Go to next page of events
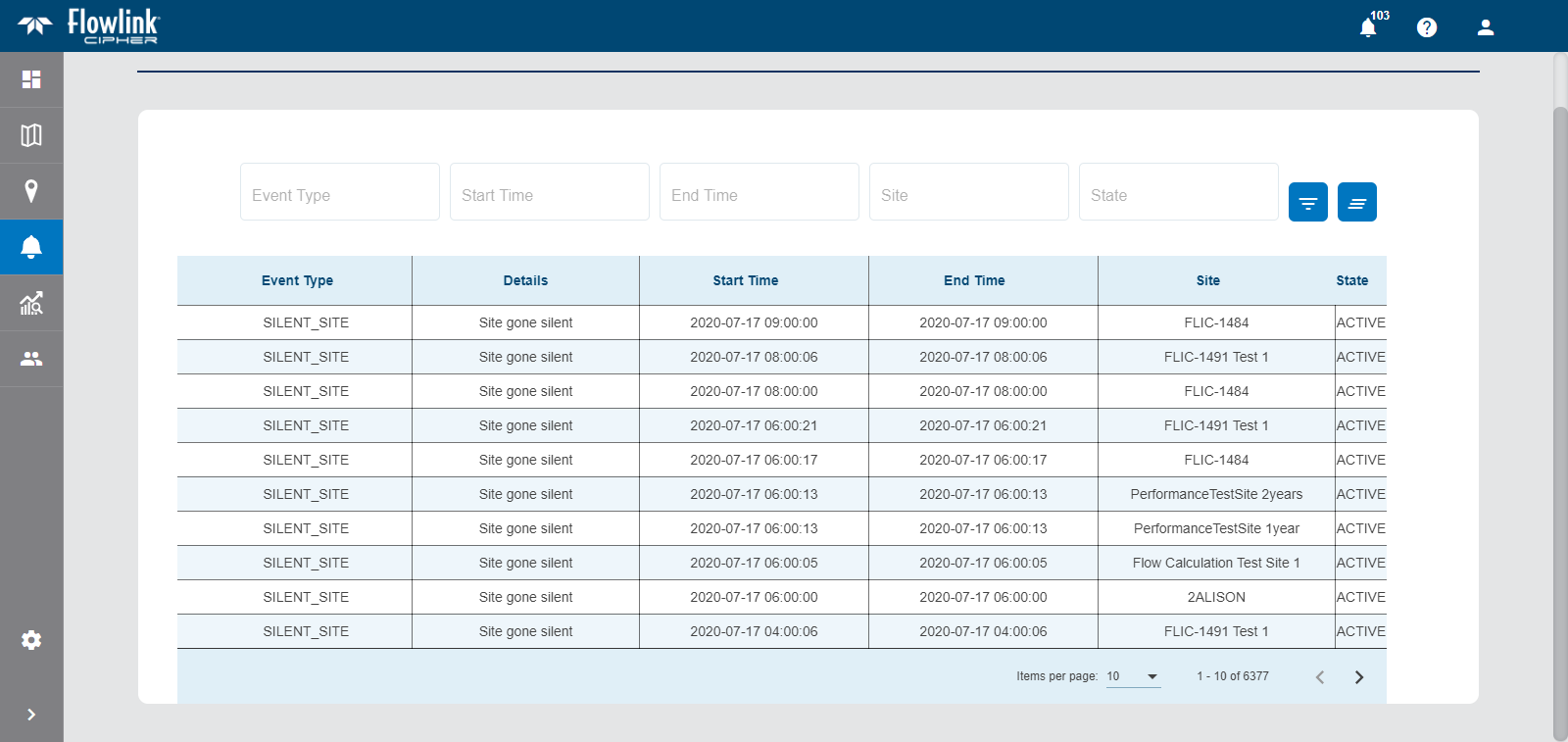 click(1359, 677)
